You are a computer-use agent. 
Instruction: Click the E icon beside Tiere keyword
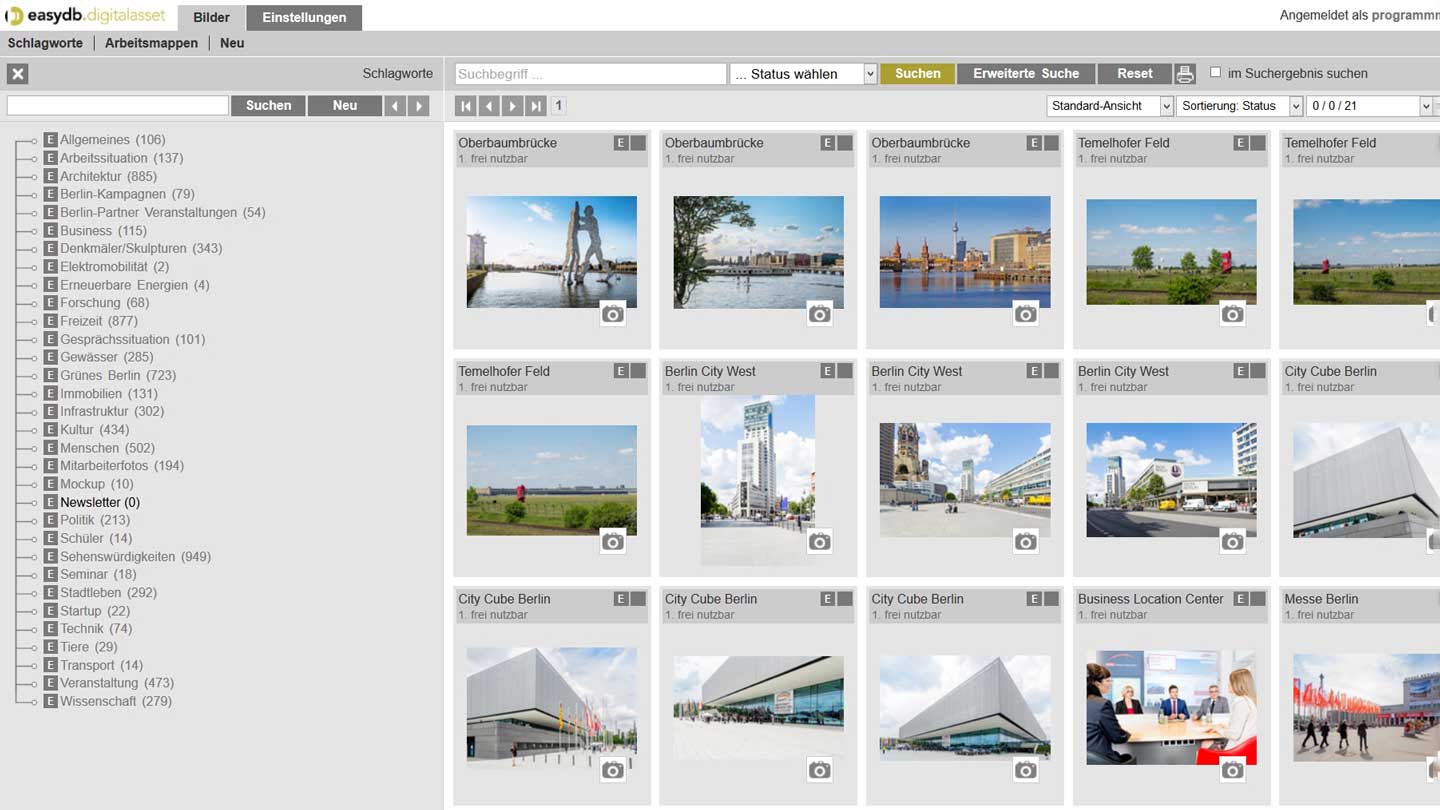pos(50,647)
